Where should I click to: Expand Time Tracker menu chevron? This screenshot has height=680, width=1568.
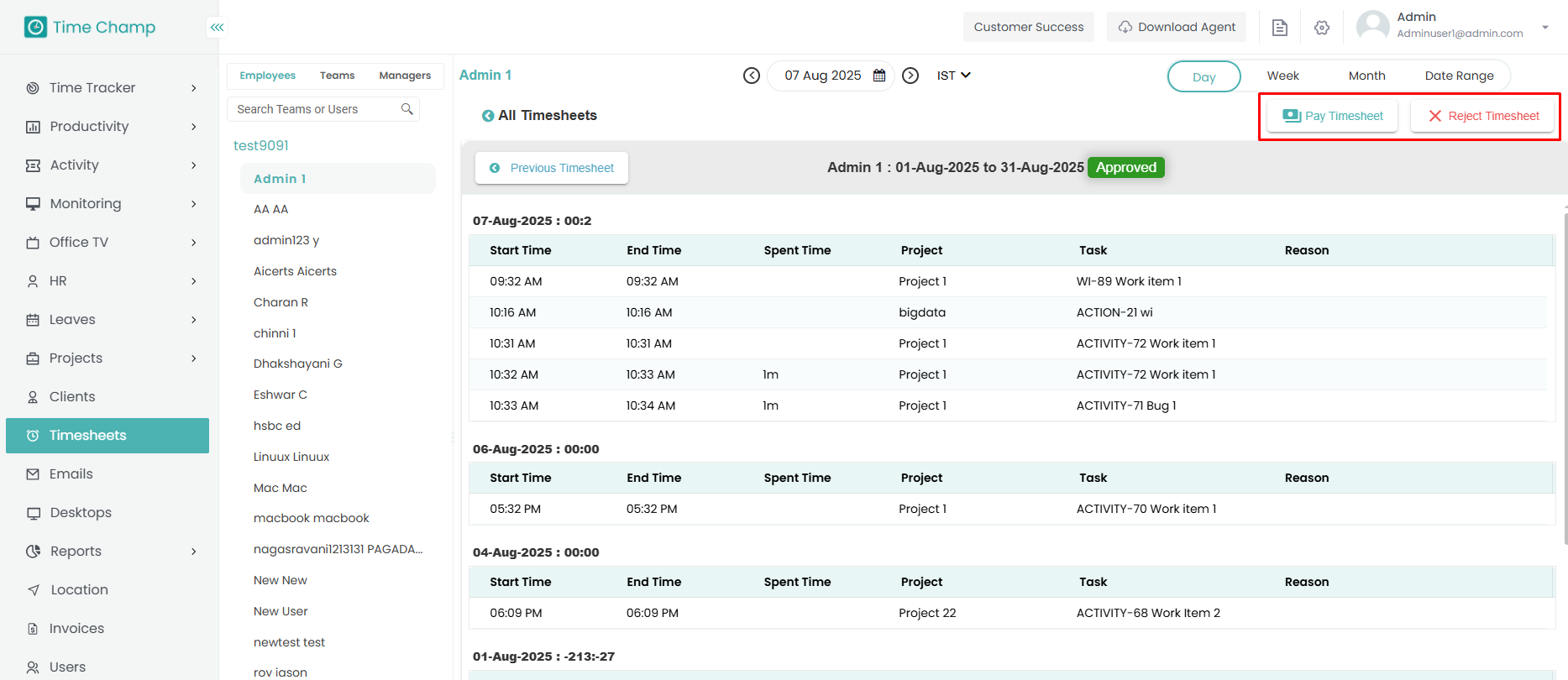point(194,88)
